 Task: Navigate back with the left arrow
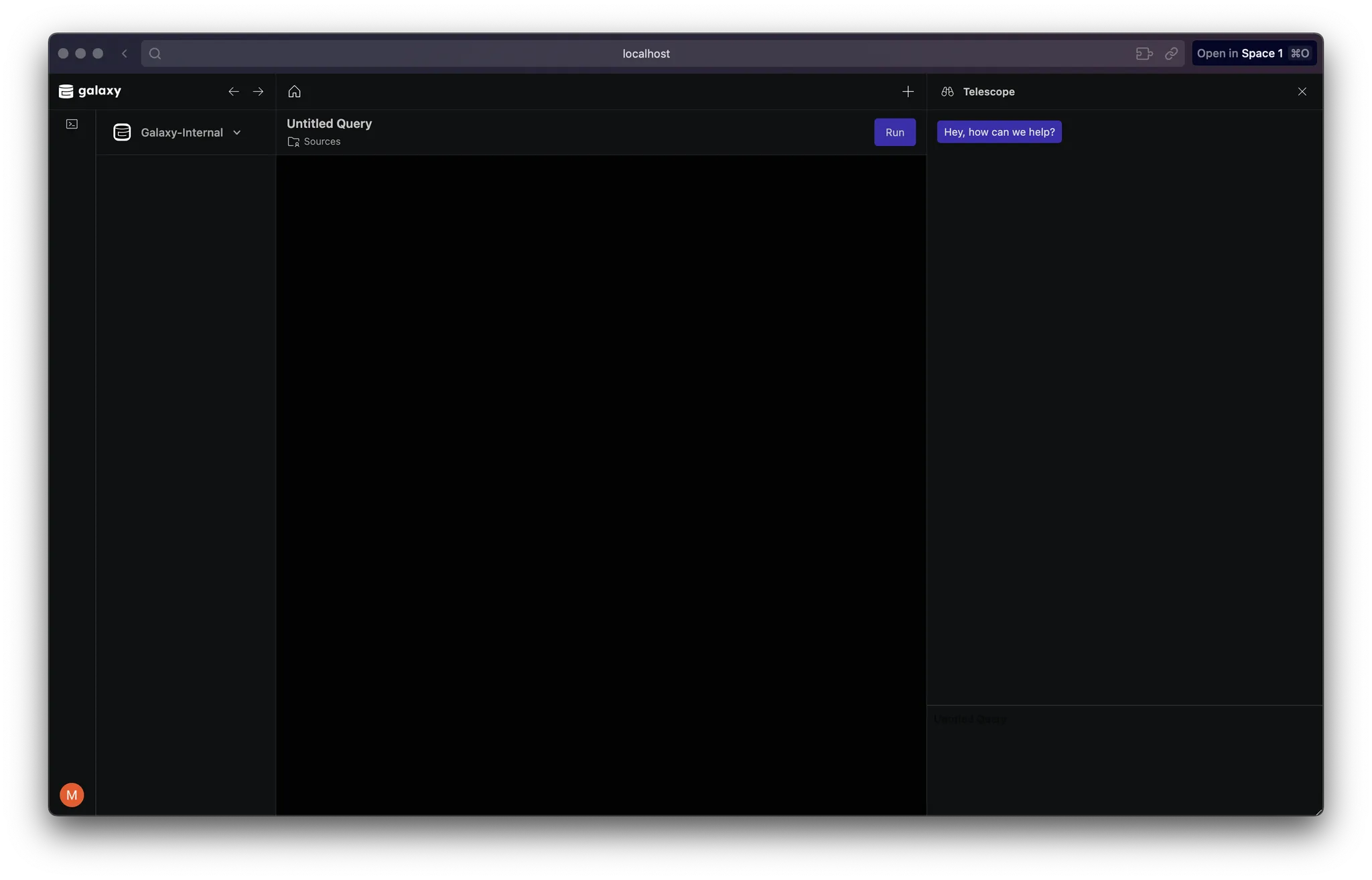[x=233, y=92]
